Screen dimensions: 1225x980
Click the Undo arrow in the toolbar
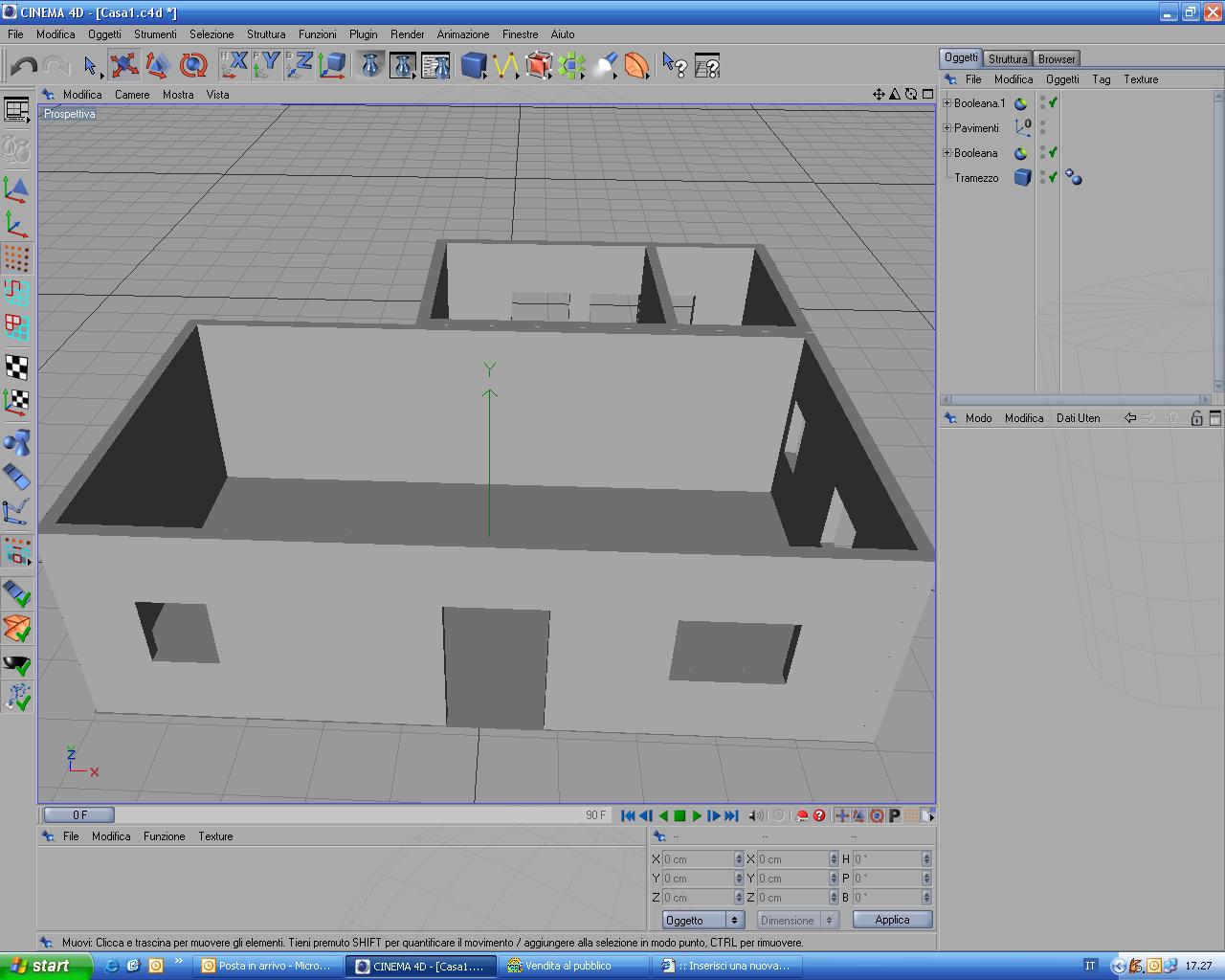point(24,66)
